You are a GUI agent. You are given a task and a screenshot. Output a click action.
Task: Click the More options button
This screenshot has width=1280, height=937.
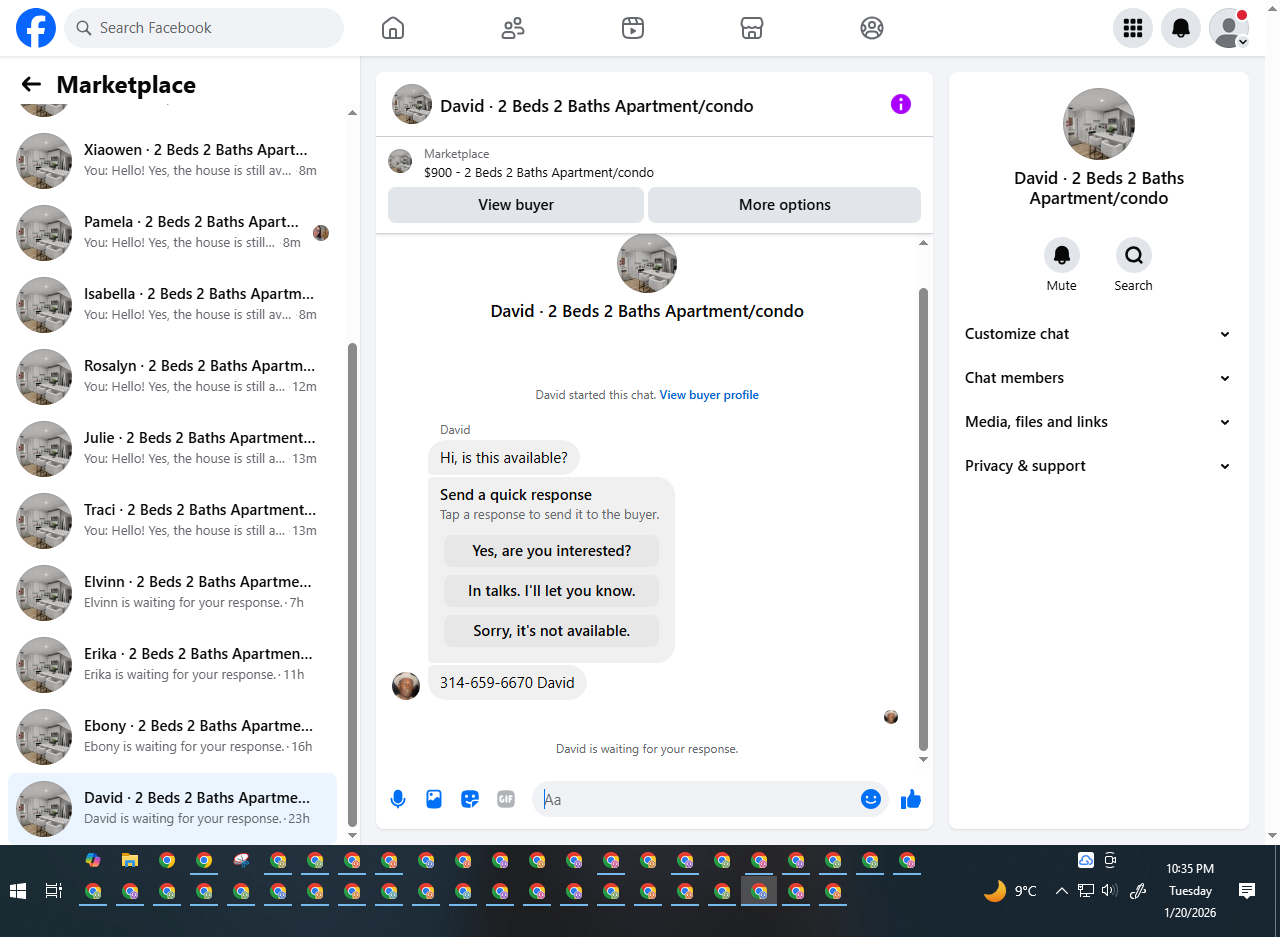785,205
